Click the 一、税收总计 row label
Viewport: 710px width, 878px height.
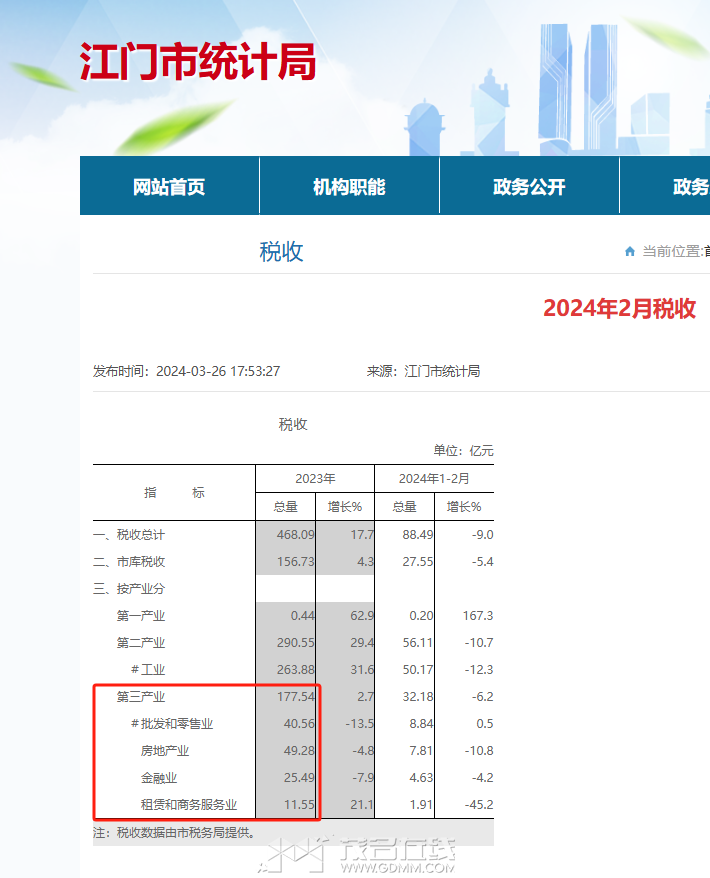click(x=129, y=535)
